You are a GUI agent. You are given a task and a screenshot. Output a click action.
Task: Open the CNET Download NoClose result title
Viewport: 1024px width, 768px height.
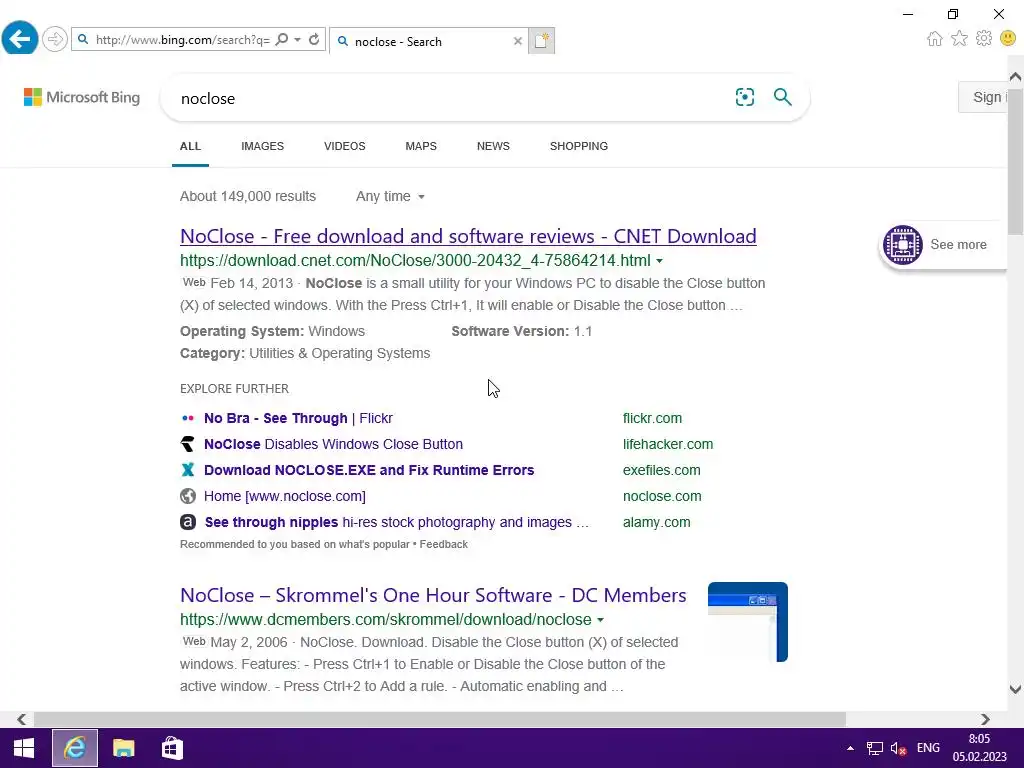click(468, 236)
